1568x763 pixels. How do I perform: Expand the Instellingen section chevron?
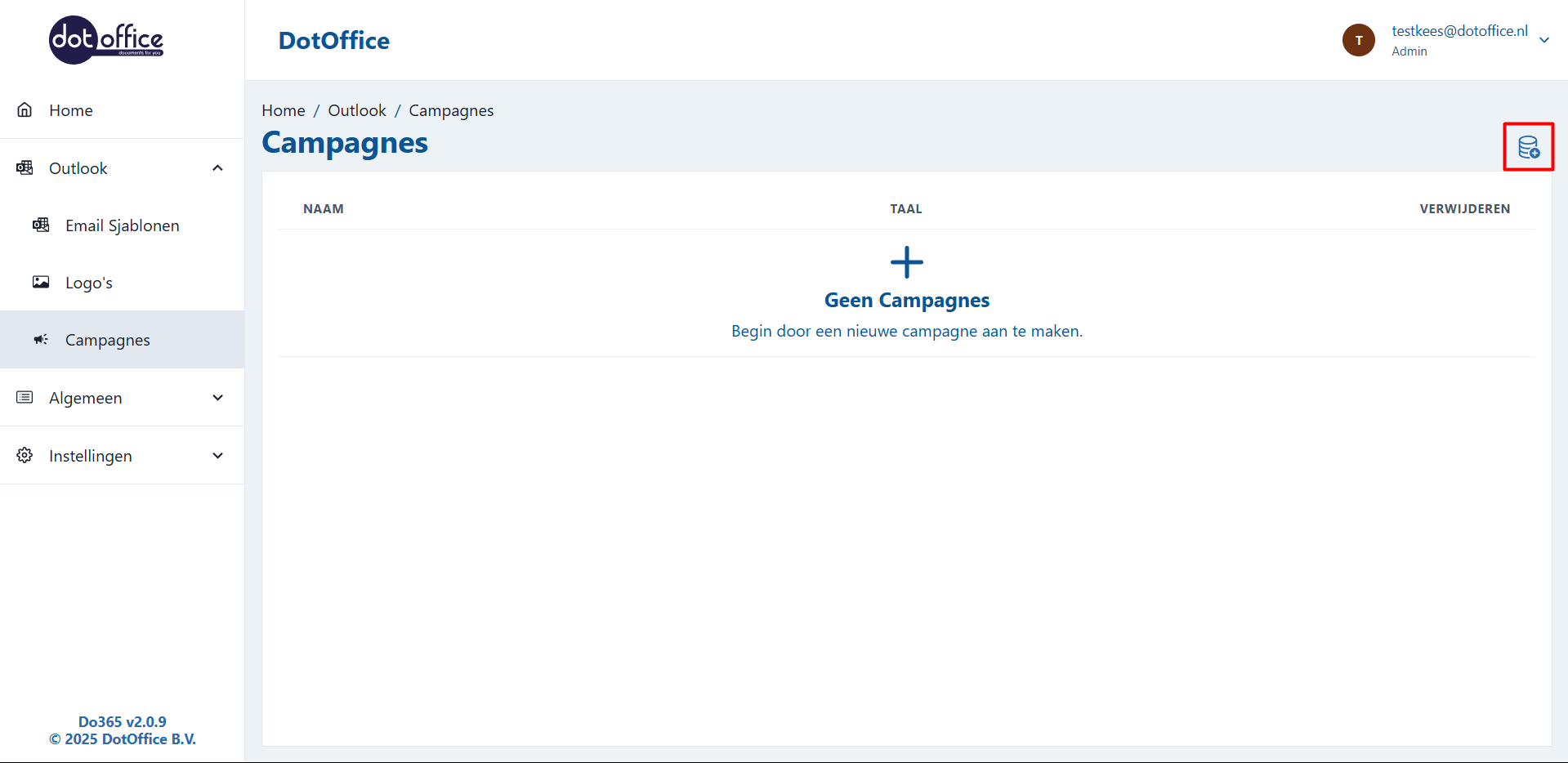217,456
